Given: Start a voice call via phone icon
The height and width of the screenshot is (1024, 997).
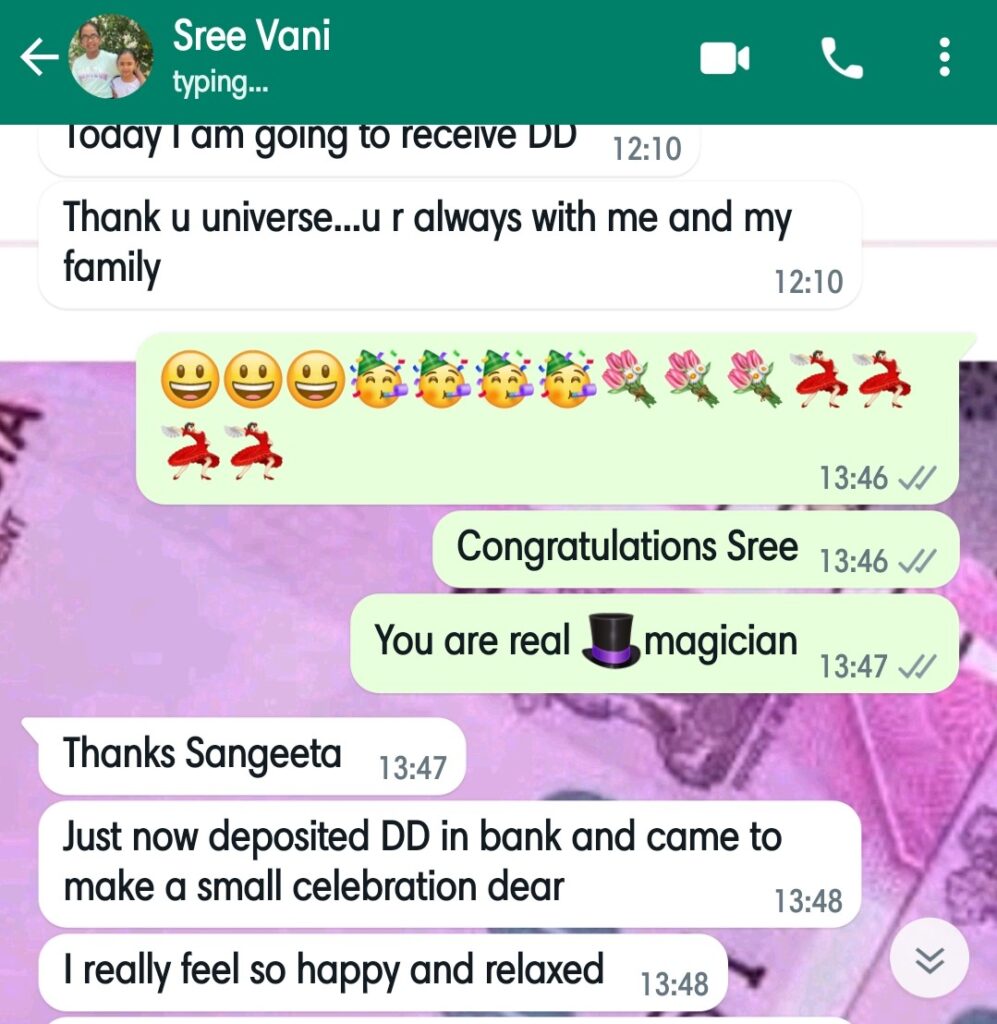Looking at the screenshot, I should [x=842, y=58].
